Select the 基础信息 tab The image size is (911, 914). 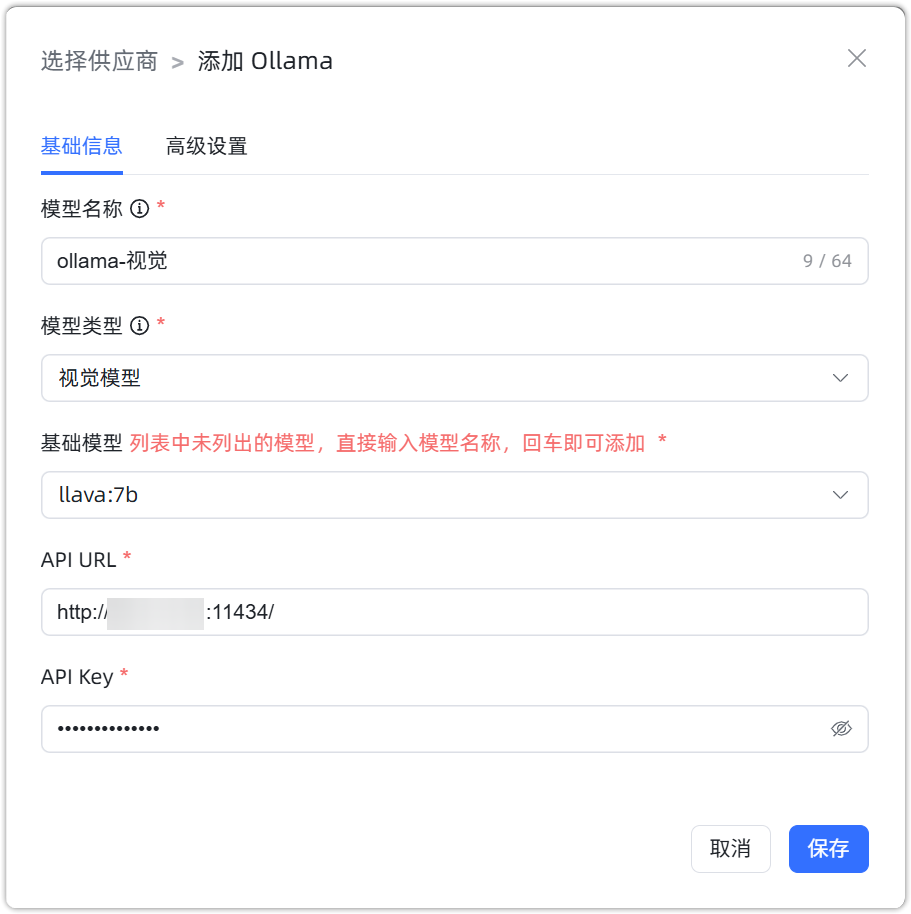pos(81,146)
